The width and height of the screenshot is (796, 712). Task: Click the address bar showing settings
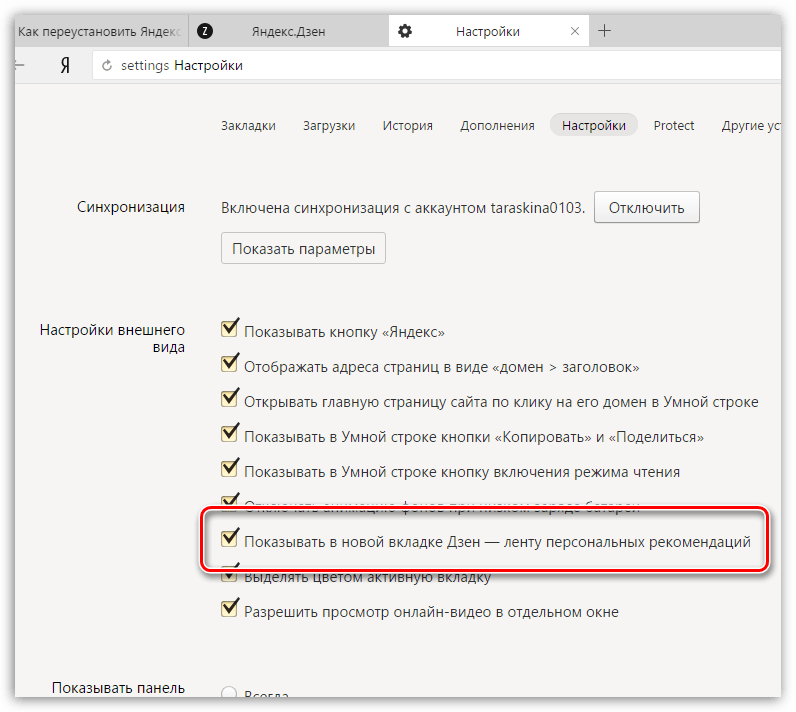pos(437,65)
